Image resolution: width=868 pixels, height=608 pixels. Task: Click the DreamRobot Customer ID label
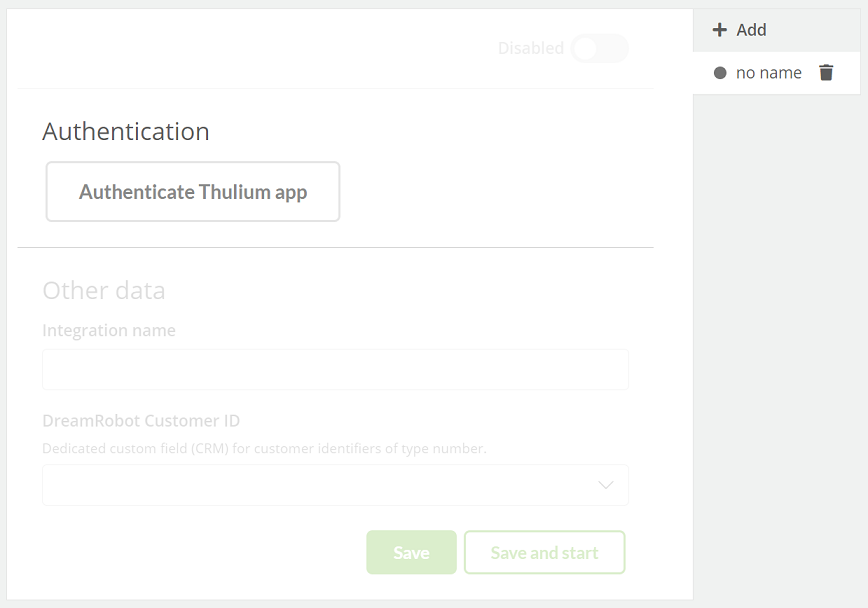click(x=141, y=421)
